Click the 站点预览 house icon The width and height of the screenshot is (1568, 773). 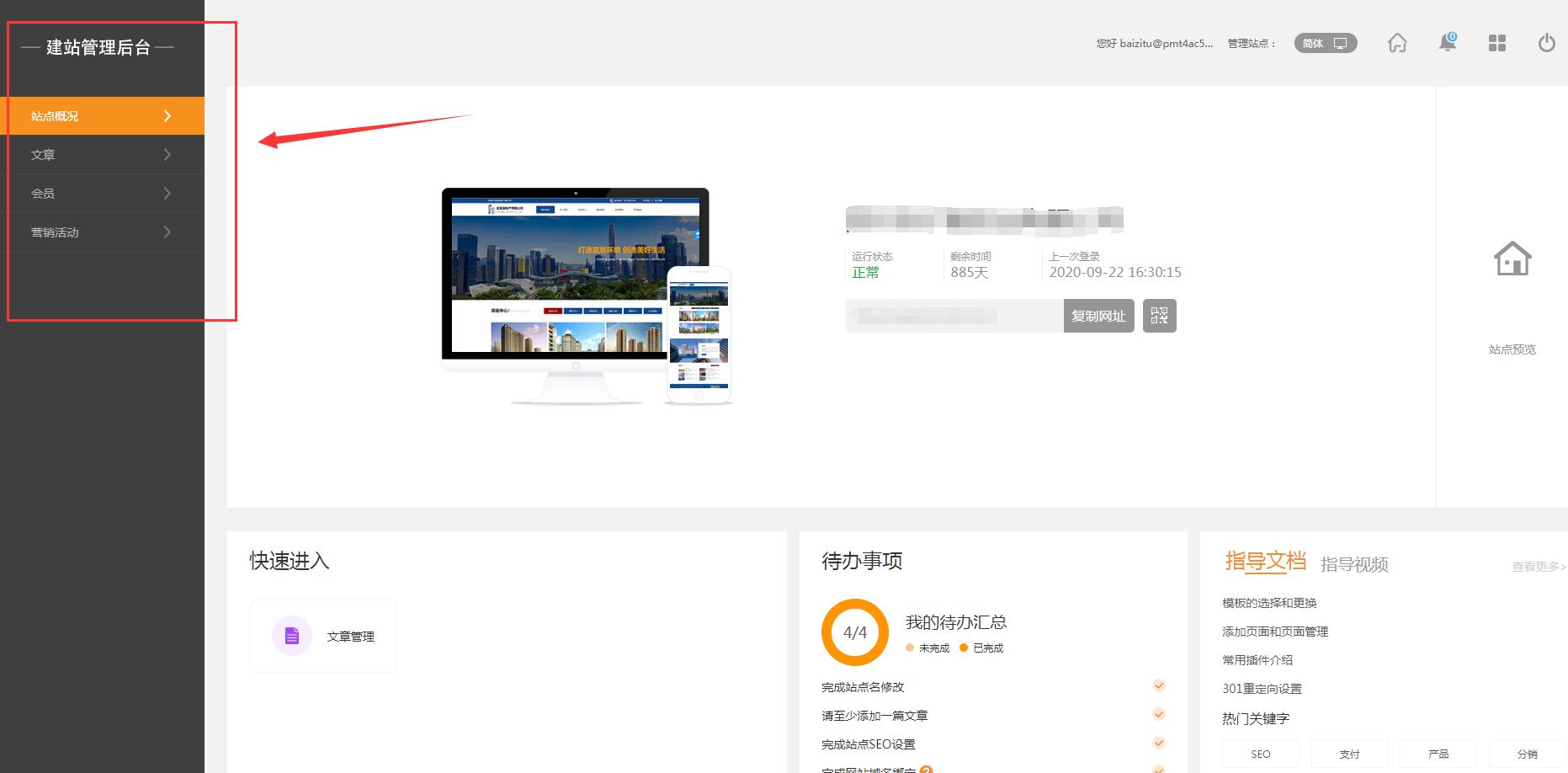tap(1512, 259)
